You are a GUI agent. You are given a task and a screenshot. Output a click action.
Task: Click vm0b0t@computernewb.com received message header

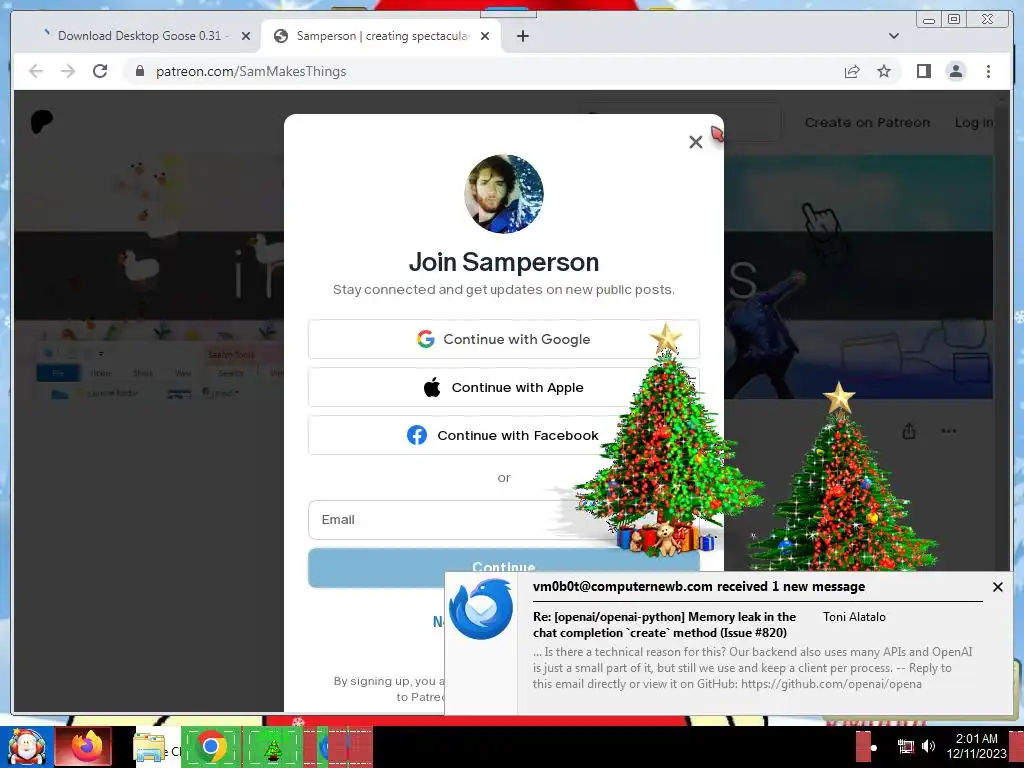(699, 586)
